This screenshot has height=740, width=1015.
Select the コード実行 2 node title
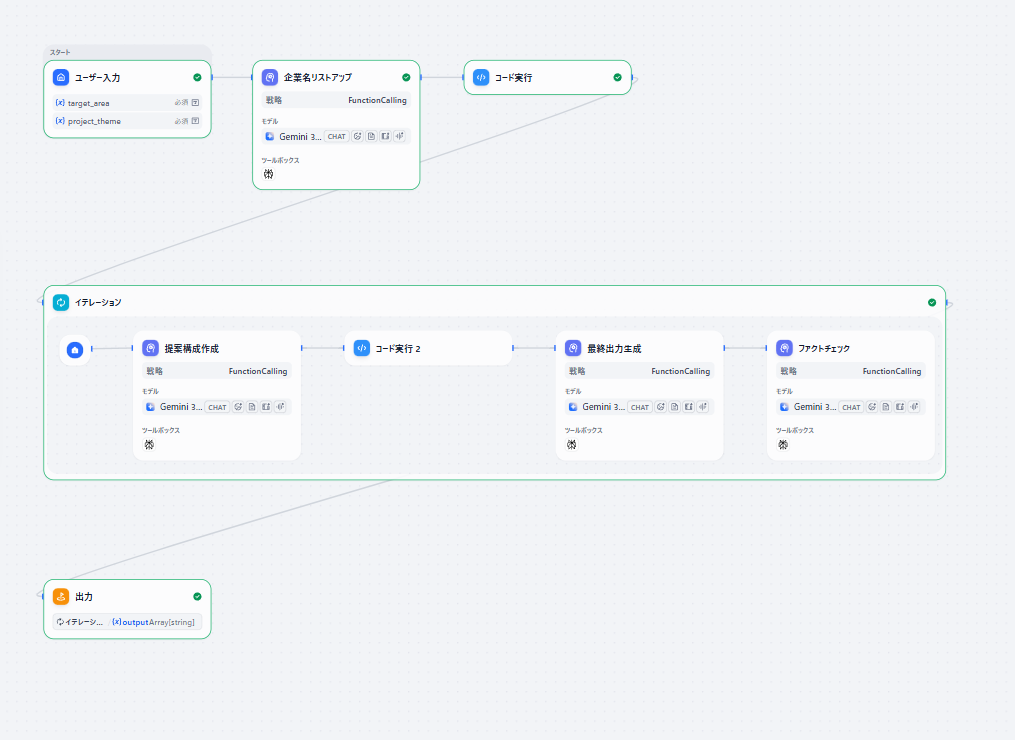pyautogui.click(x=398, y=348)
